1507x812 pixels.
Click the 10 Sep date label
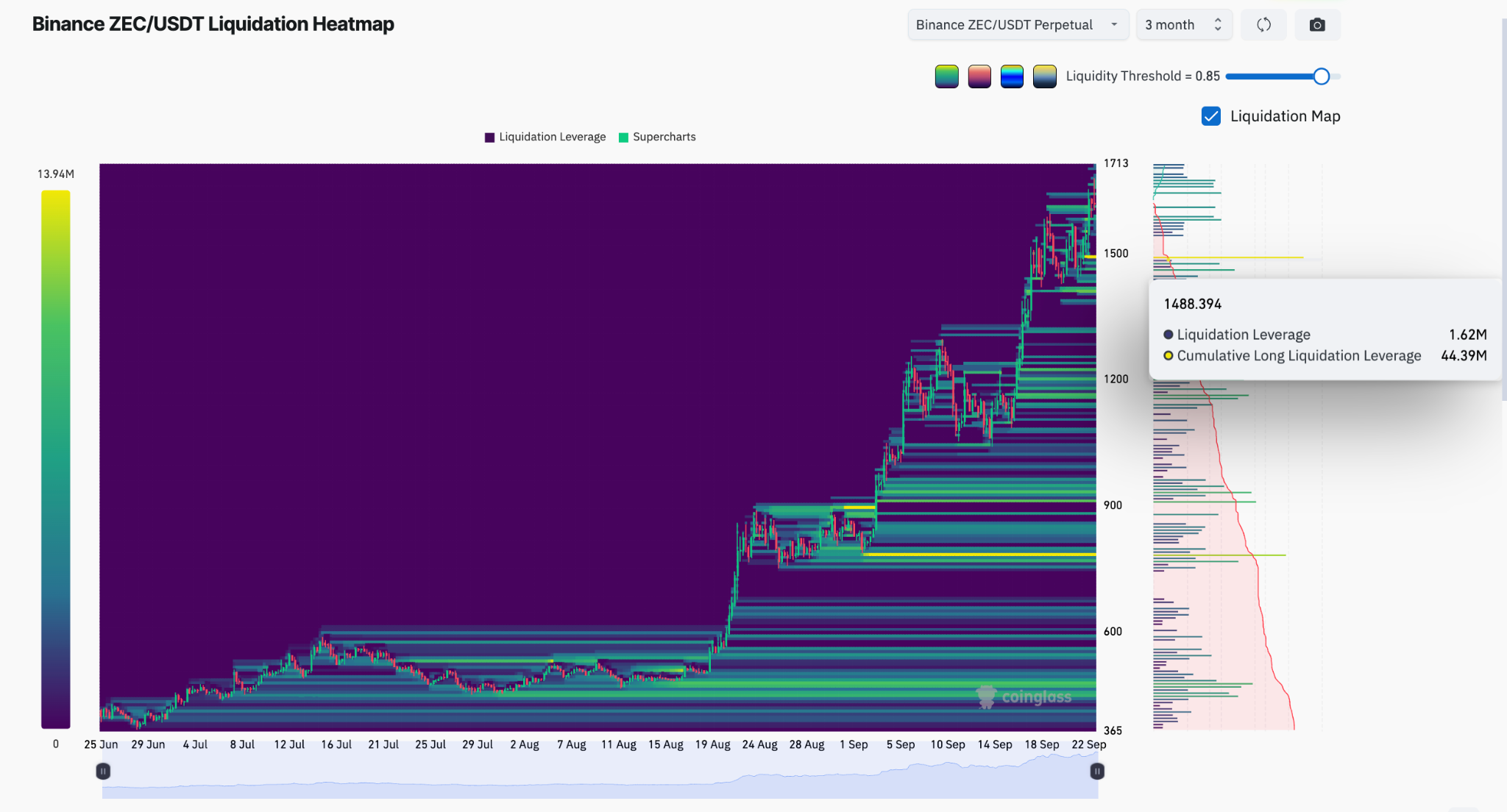(948, 744)
